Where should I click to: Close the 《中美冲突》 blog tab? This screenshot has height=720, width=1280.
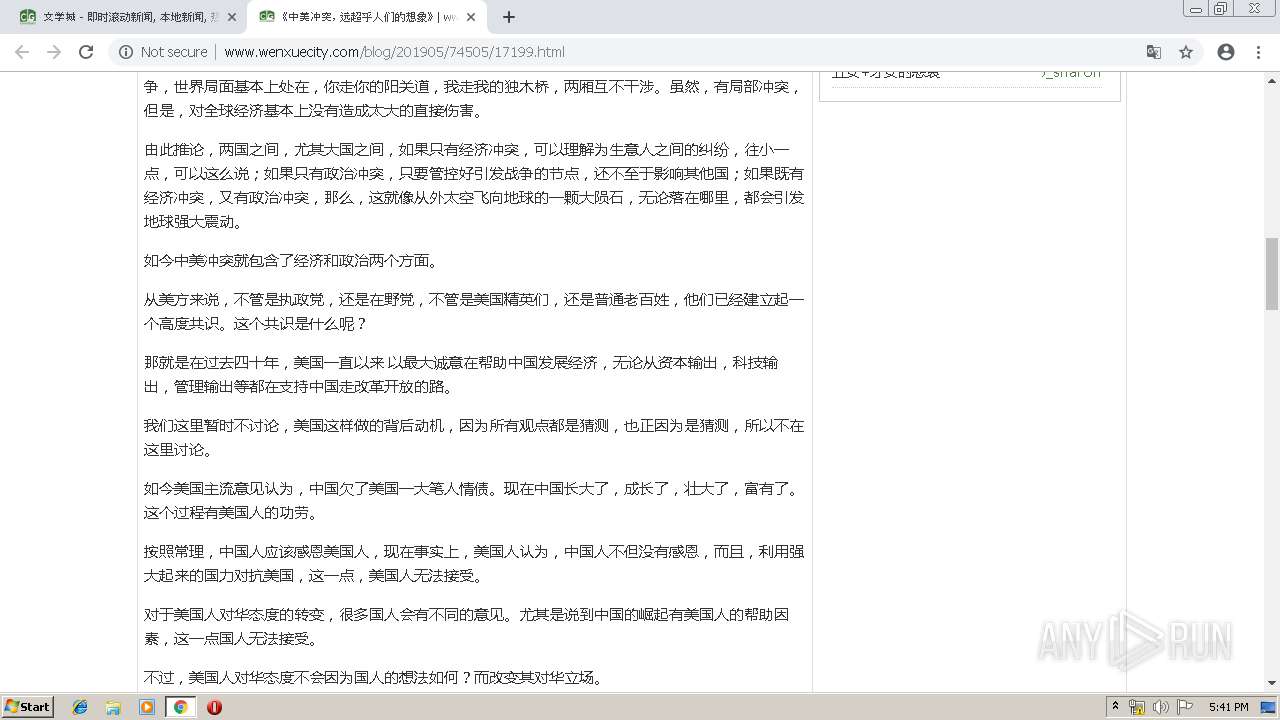click(471, 17)
